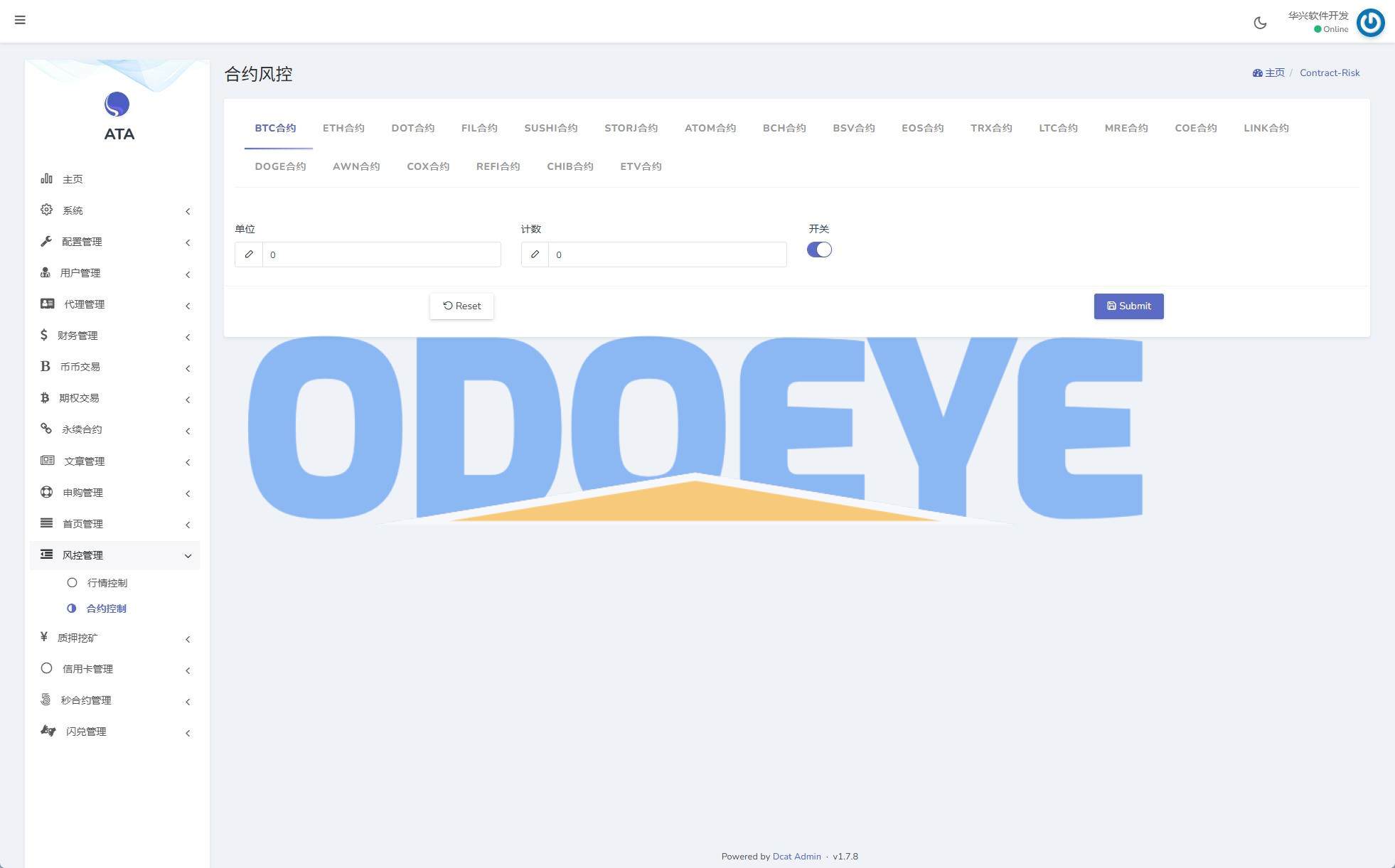Screen dimensions: 1395x868
Task: Click the Reset button
Action: (x=461, y=306)
